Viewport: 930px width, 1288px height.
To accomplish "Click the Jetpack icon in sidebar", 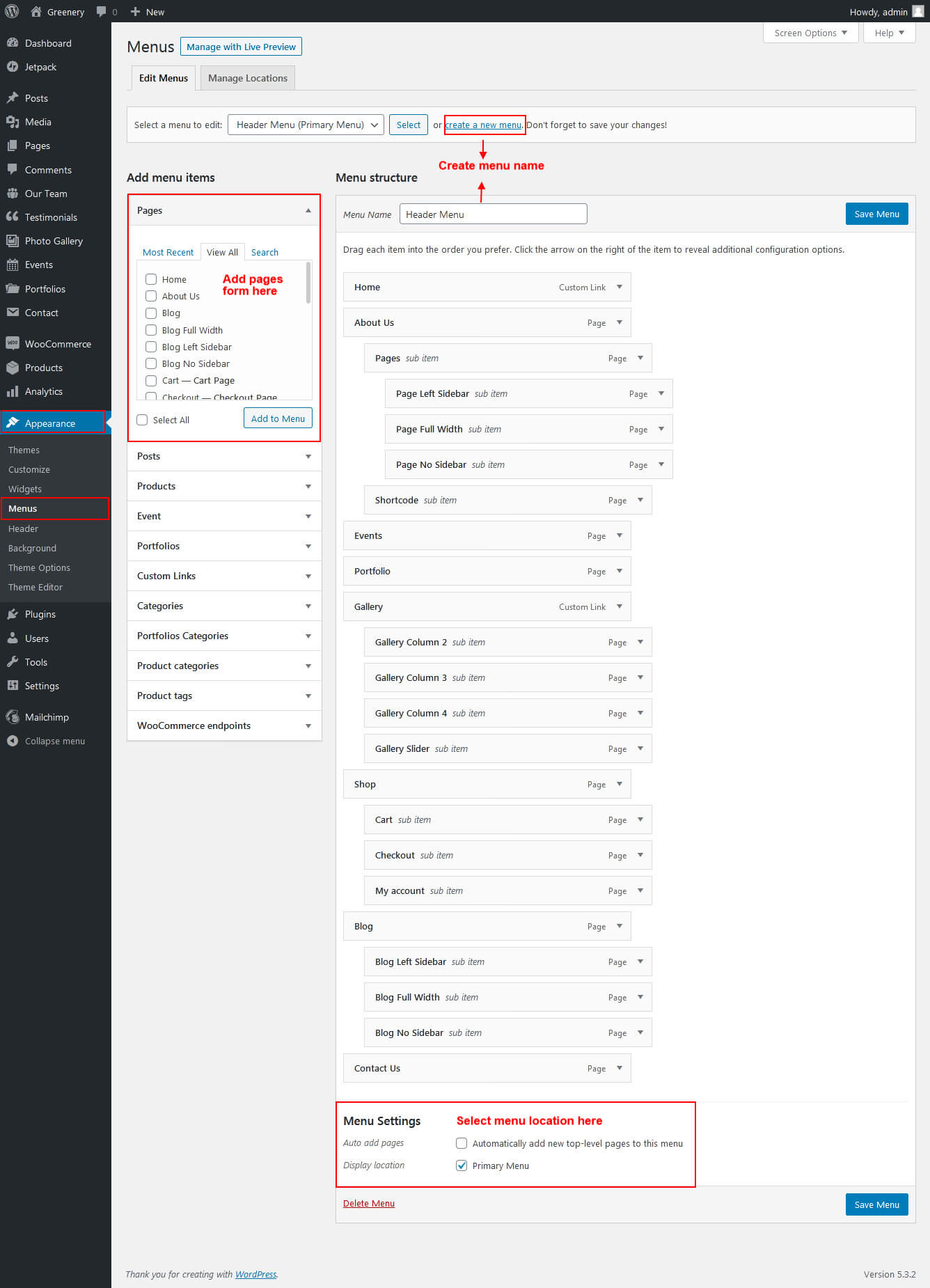I will click(12, 67).
